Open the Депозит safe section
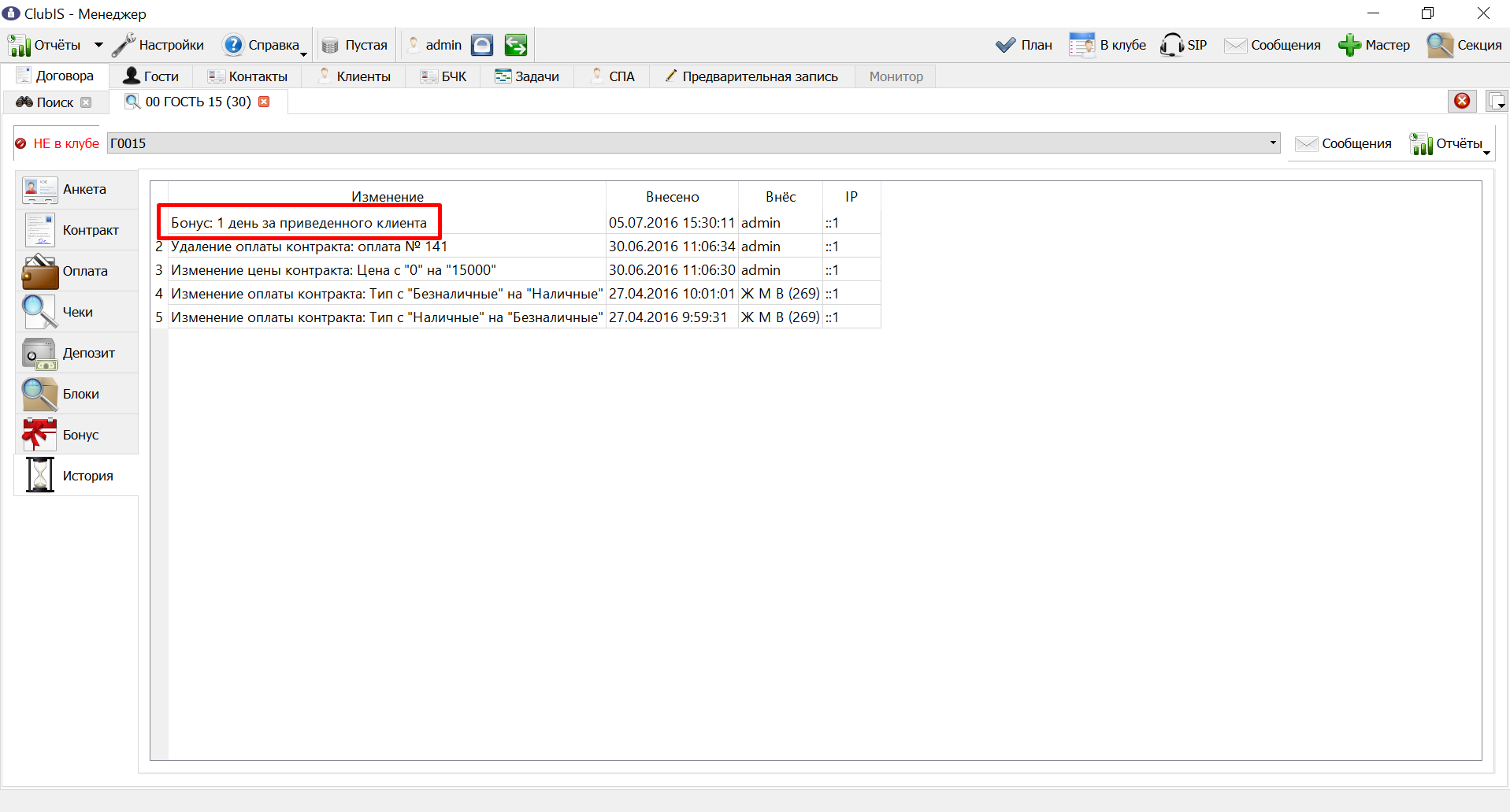This screenshot has width=1510, height=812. tap(76, 353)
